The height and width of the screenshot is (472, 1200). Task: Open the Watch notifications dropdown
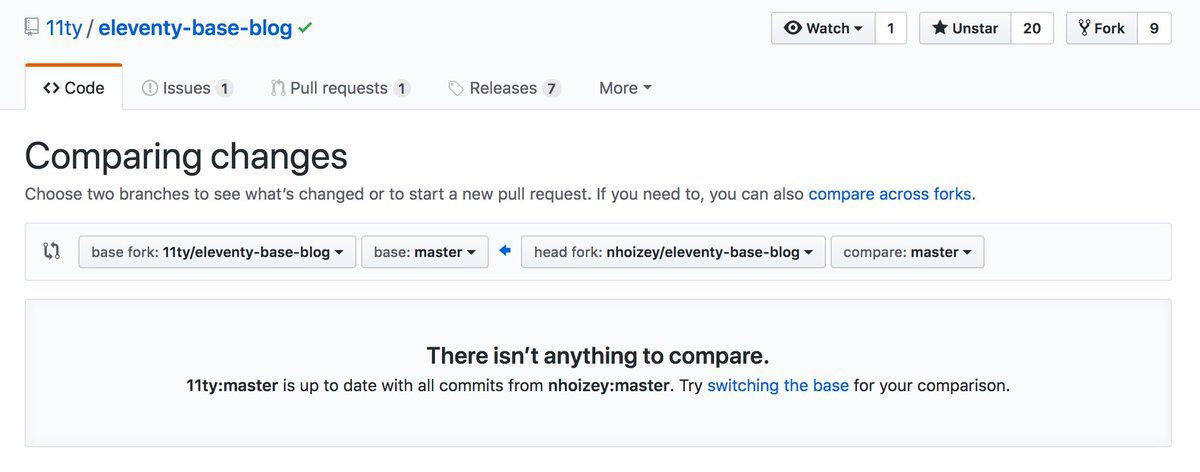pyautogui.click(x=823, y=28)
